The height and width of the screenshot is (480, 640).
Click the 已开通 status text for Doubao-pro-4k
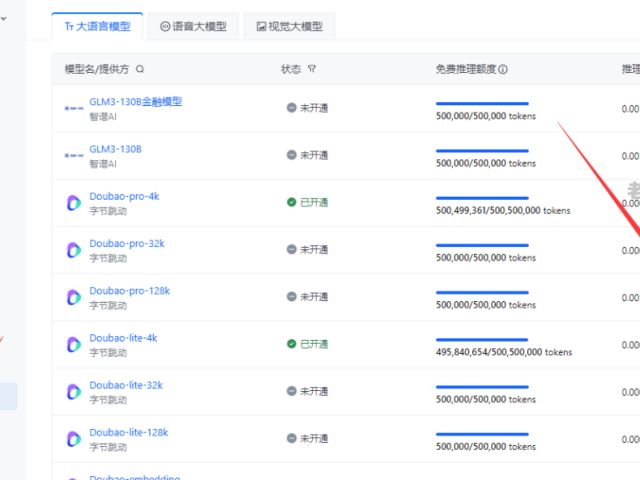click(314, 202)
